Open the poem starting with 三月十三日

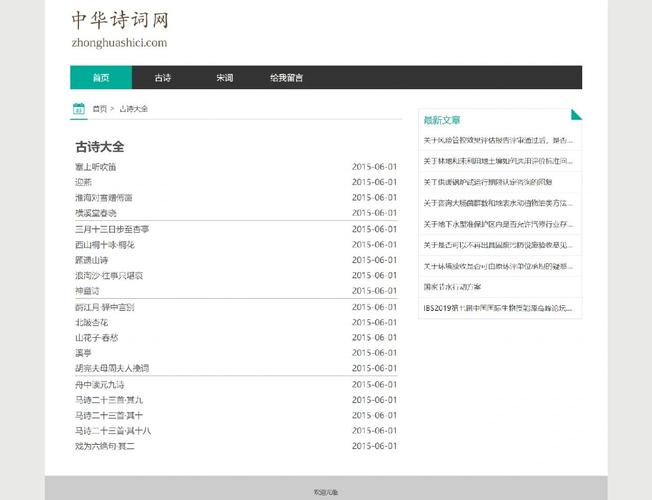112,229
